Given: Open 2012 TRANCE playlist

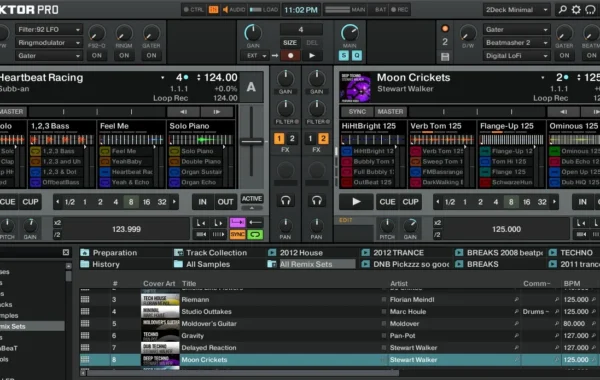Looking at the screenshot, I should (x=393, y=253).
